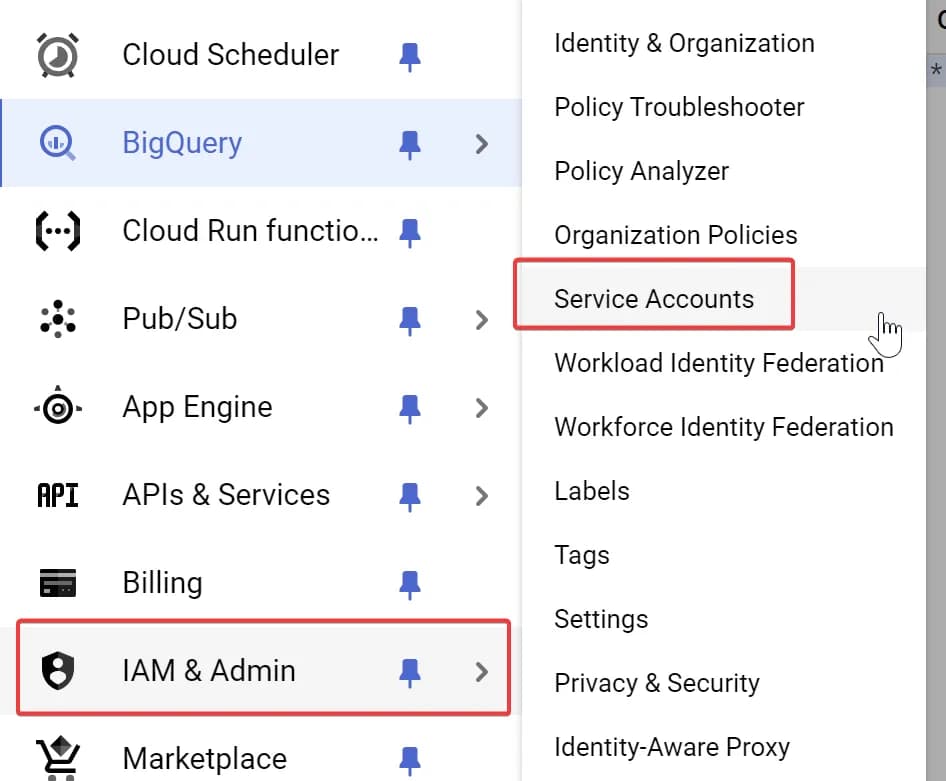Screen dimensions: 946x781
Task: Click the App Engine target icon
Action: (x=58, y=407)
